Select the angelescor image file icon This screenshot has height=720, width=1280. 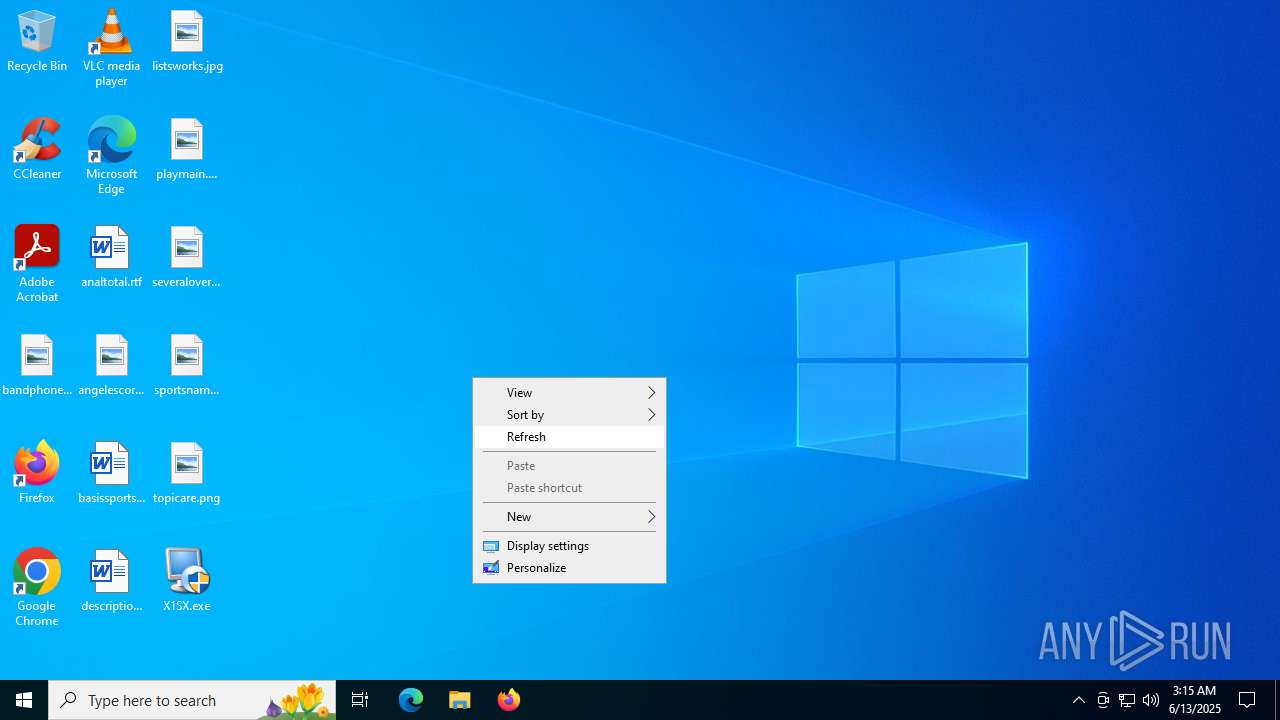click(111, 364)
